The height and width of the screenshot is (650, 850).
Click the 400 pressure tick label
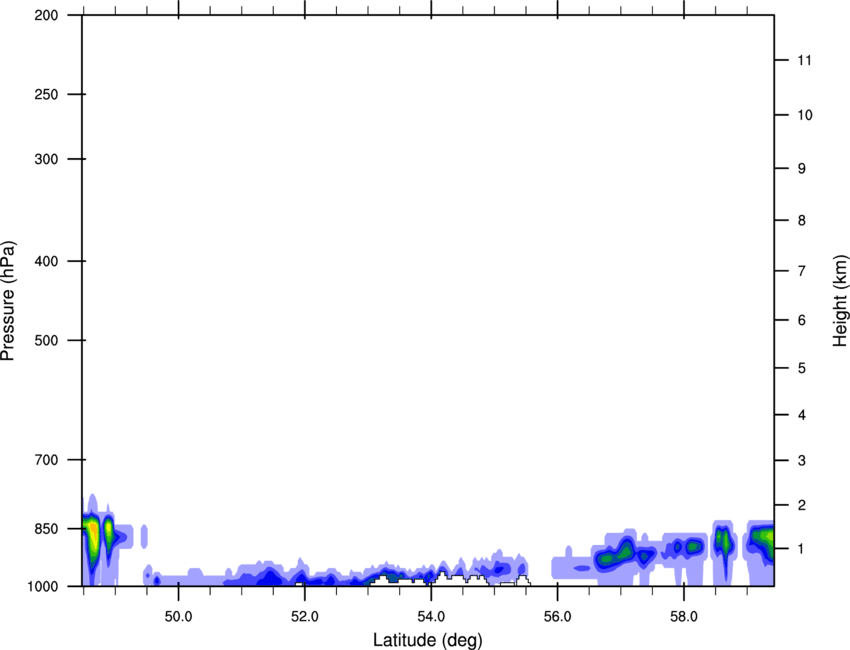(46, 261)
